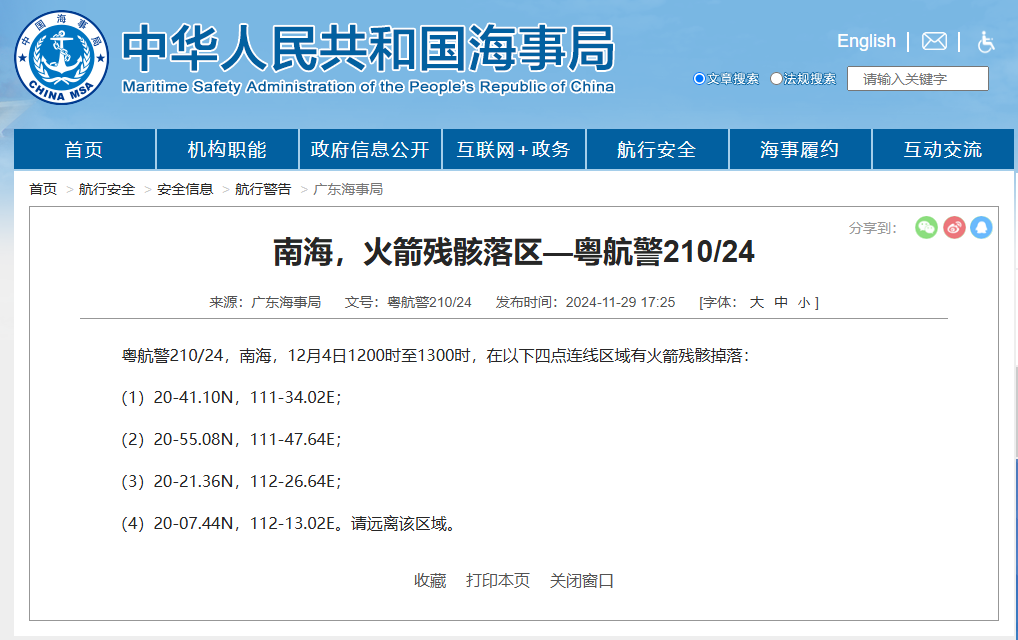1018x640 pixels.
Task: Click the keyword search input field
Action: (x=917, y=79)
